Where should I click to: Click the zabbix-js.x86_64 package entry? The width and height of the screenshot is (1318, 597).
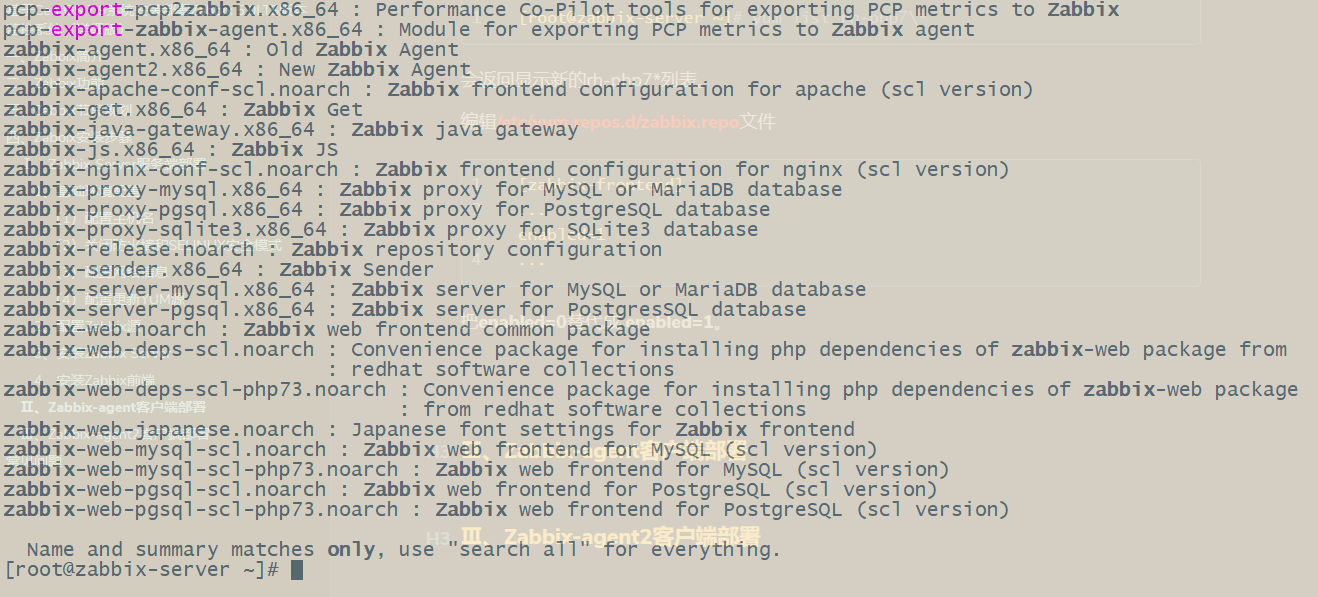(98, 150)
